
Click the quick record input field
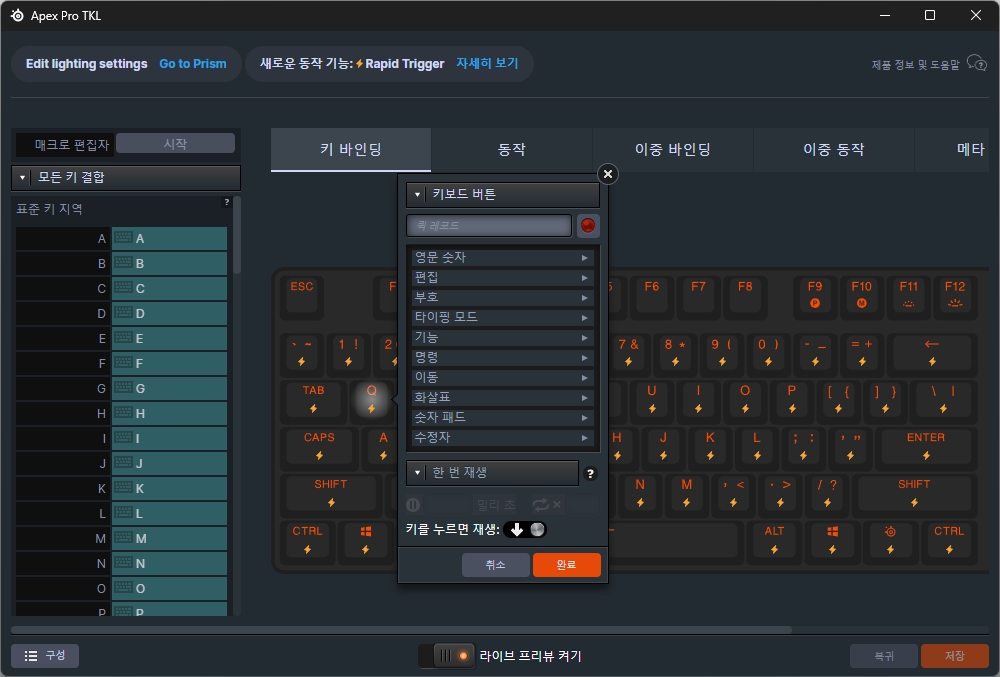pyautogui.click(x=489, y=225)
